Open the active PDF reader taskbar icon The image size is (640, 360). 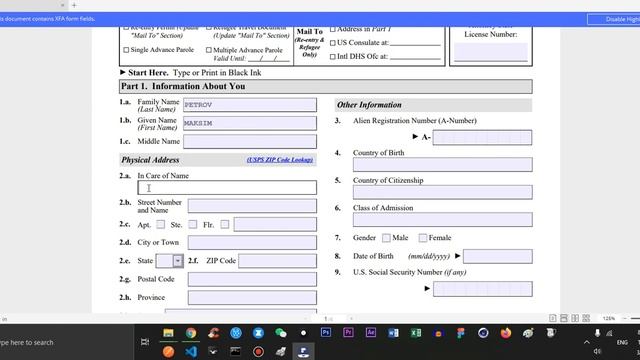coord(303,351)
